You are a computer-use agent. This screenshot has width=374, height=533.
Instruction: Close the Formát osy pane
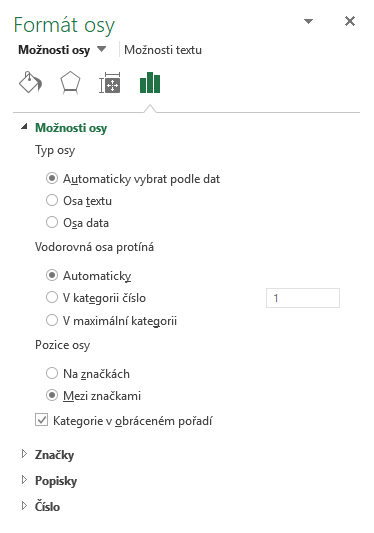[350, 21]
